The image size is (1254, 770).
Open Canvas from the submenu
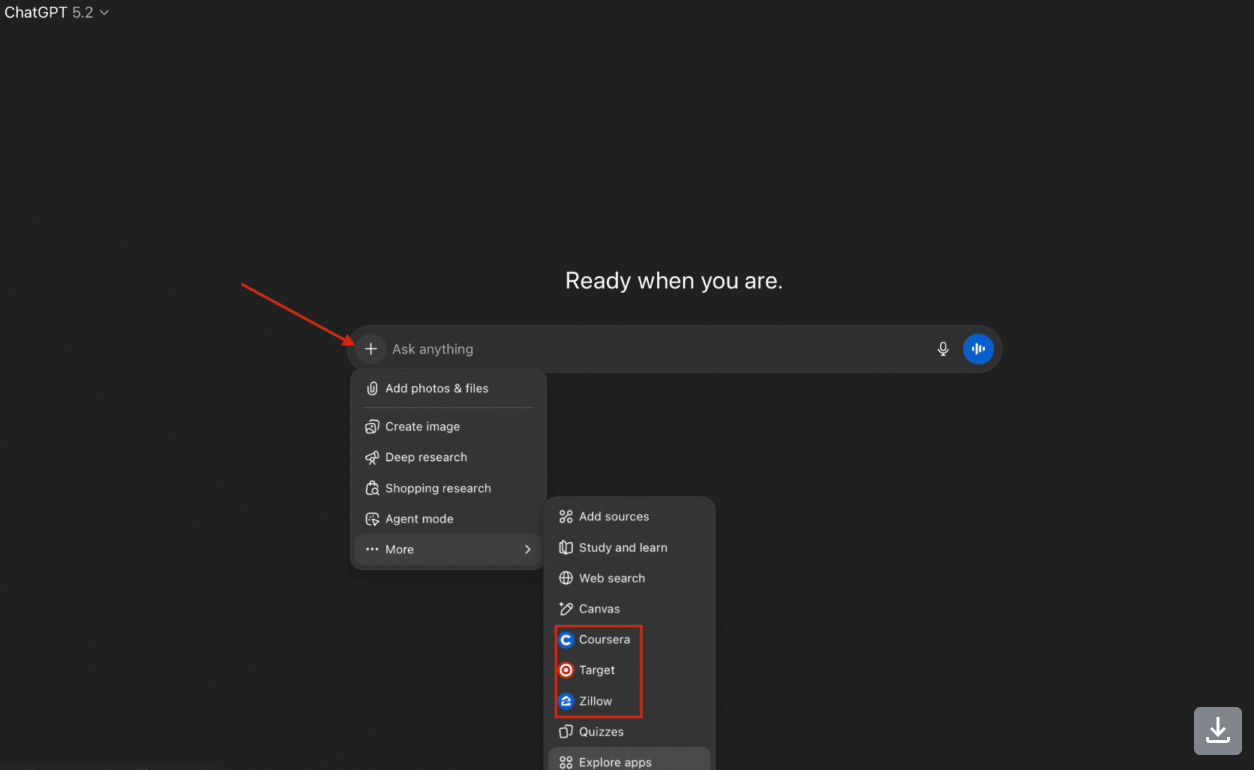click(x=599, y=609)
